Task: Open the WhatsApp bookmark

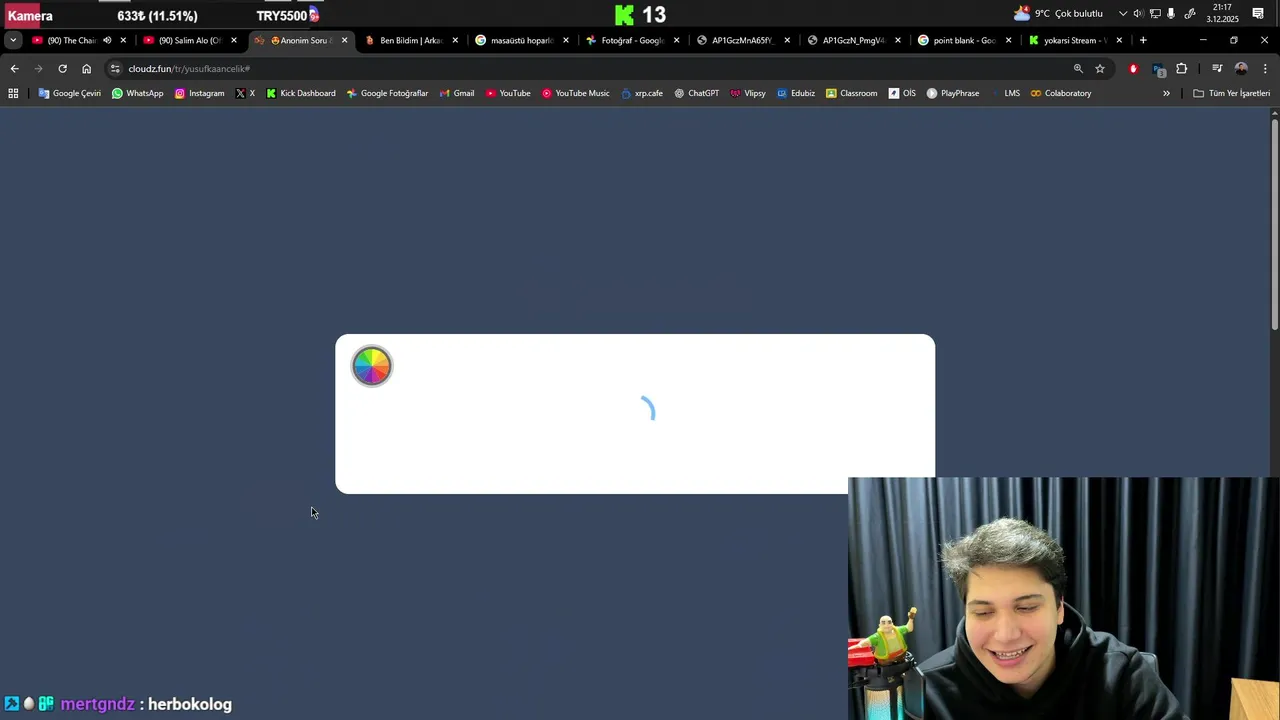Action: [137, 93]
